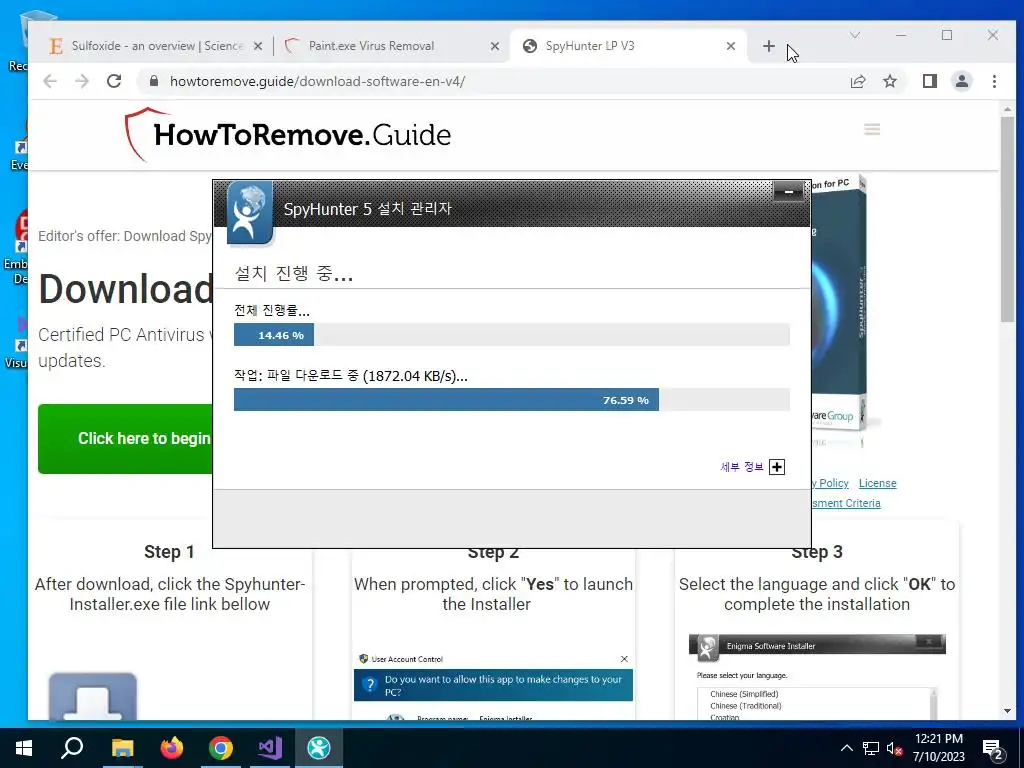Open File Explorer from the taskbar
The image size is (1024, 768).
[122, 748]
